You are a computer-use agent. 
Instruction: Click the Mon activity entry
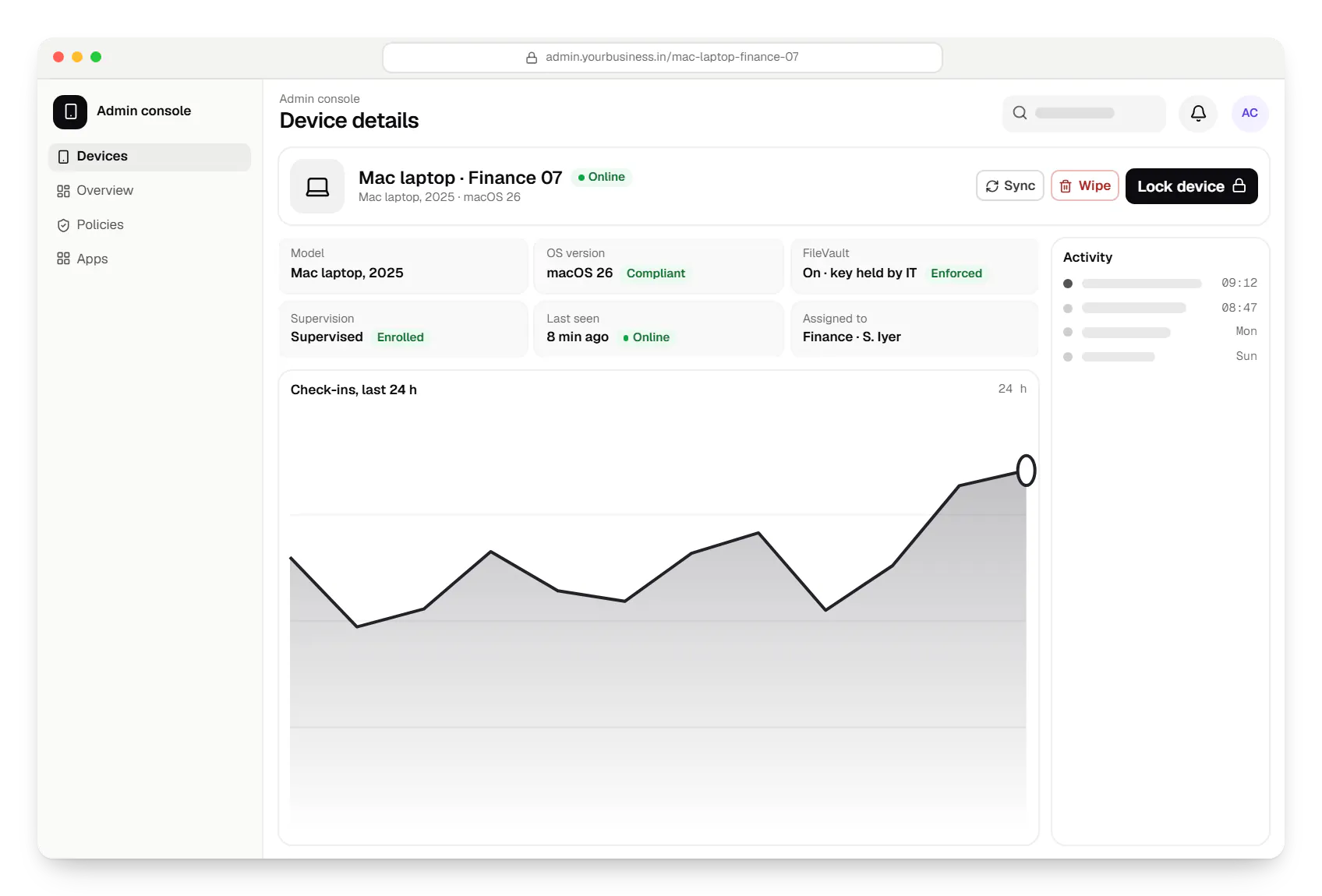(x=1160, y=332)
